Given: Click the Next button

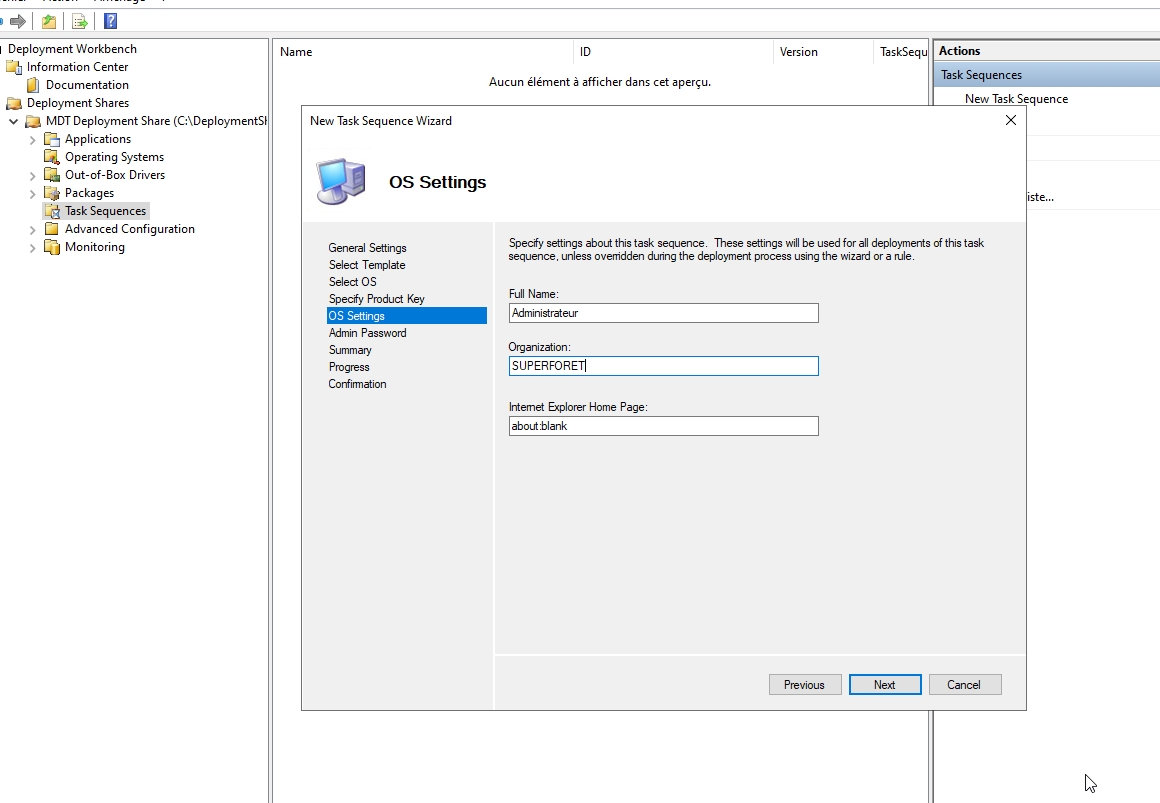Looking at the screenshot, I should click(885, 685).
